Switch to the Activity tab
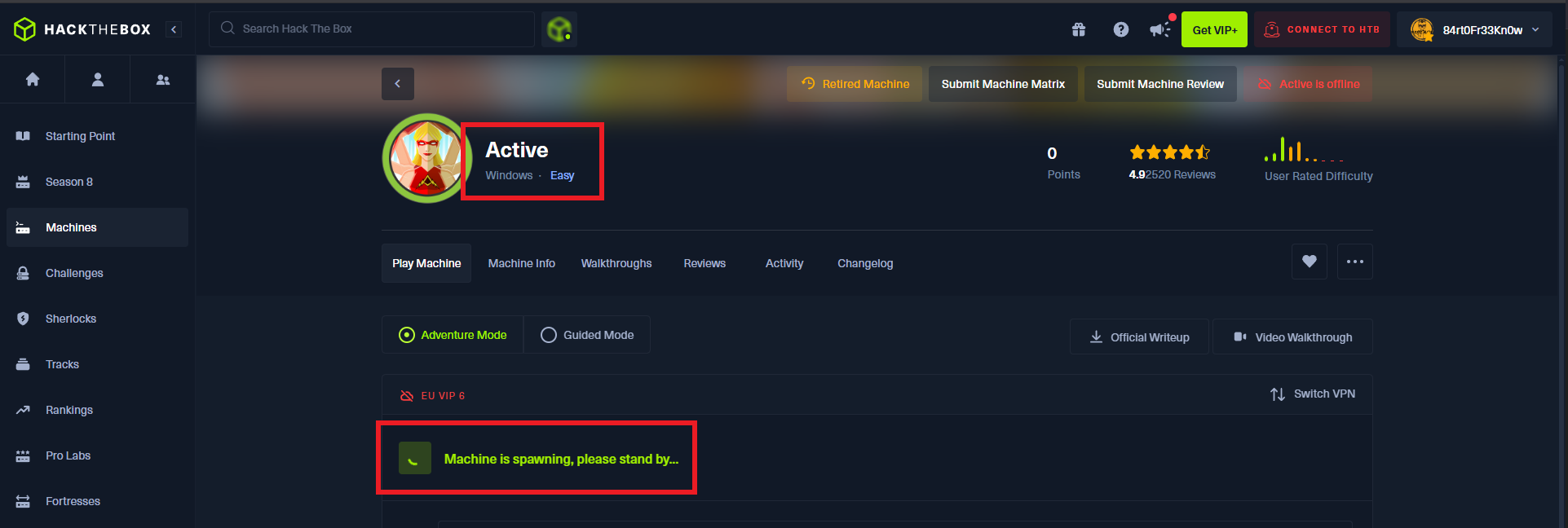1568x528 pixels. [x=784, y=263]
